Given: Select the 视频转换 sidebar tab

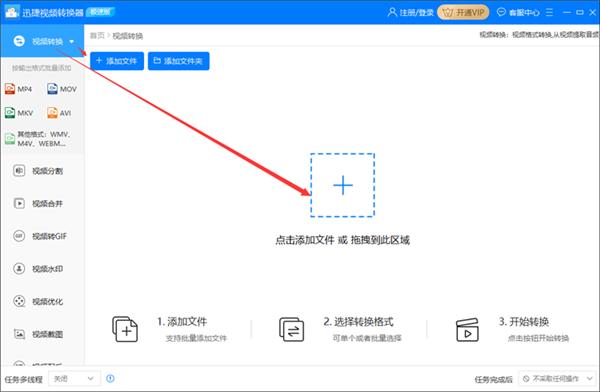Looking at the screenshot, I should pyautogui.click(x=42, y=41).
